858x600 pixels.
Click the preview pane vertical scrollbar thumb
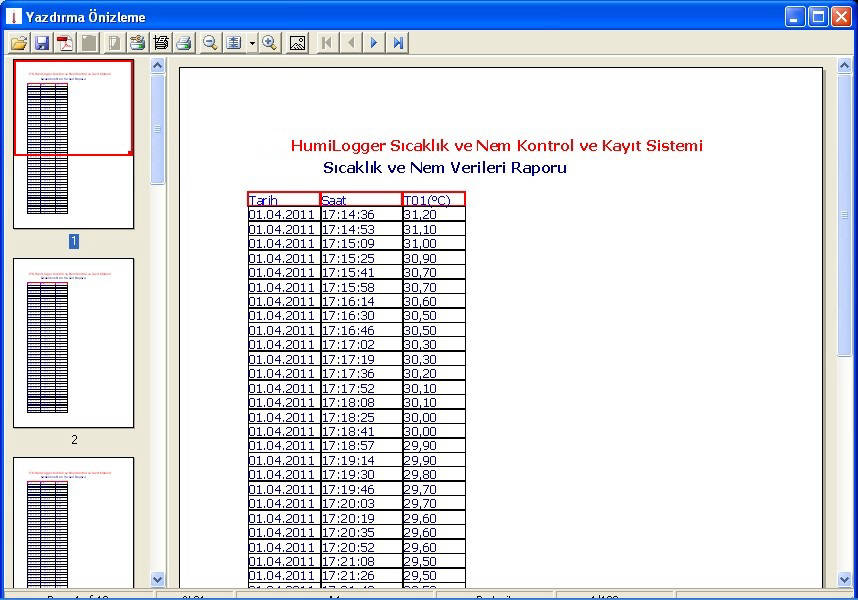pos(844,215)
